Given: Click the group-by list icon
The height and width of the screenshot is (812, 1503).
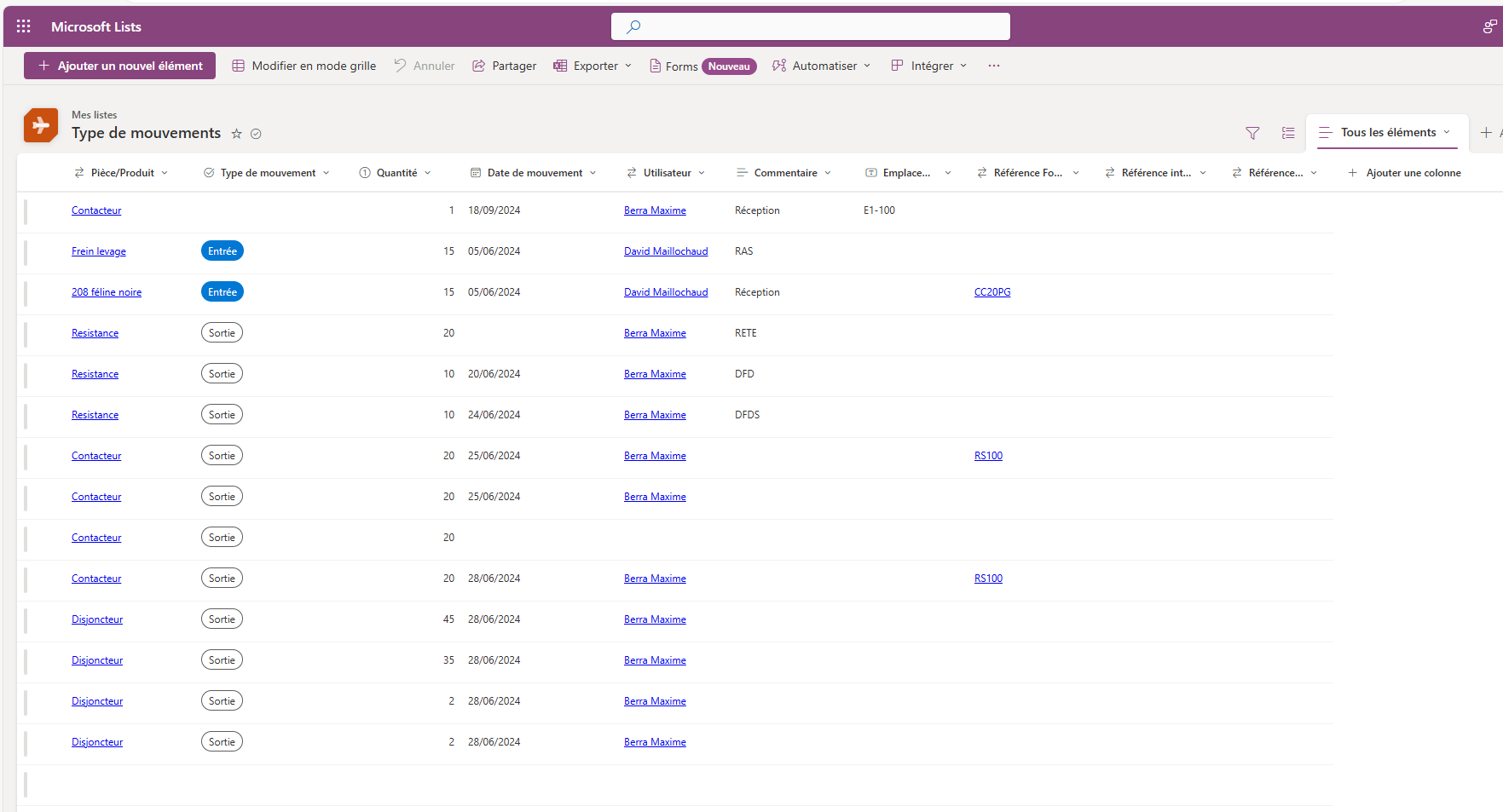Looking at the screenshot, I should click(1288, 133).
